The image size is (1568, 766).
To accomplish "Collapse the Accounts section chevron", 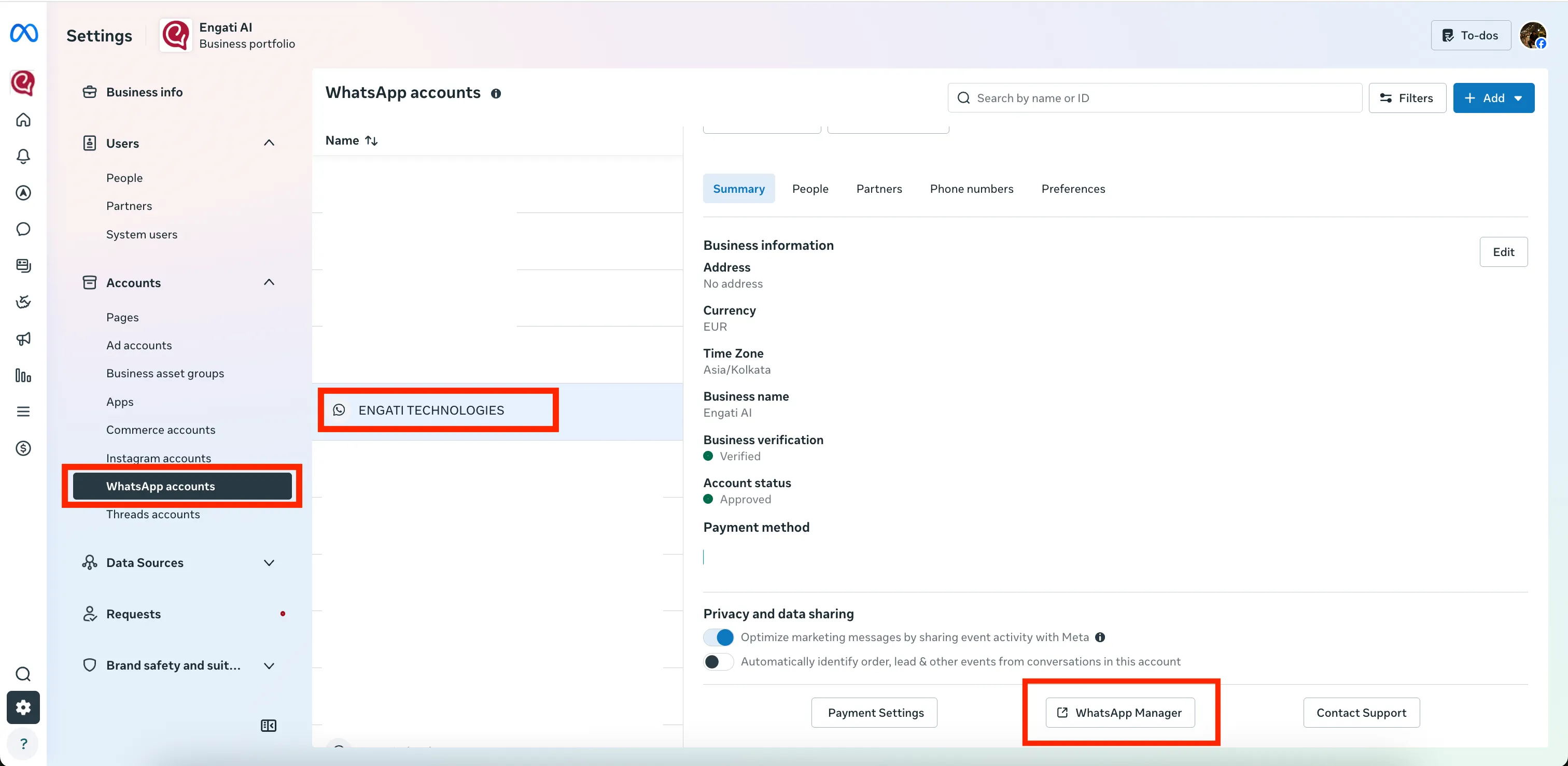I will (x=269, y=282).
